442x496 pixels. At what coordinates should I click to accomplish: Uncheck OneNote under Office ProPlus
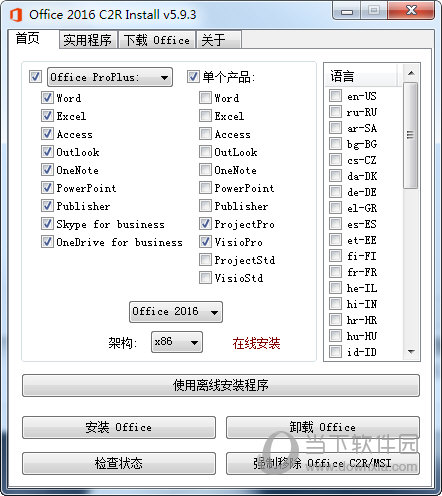(47, 169)
